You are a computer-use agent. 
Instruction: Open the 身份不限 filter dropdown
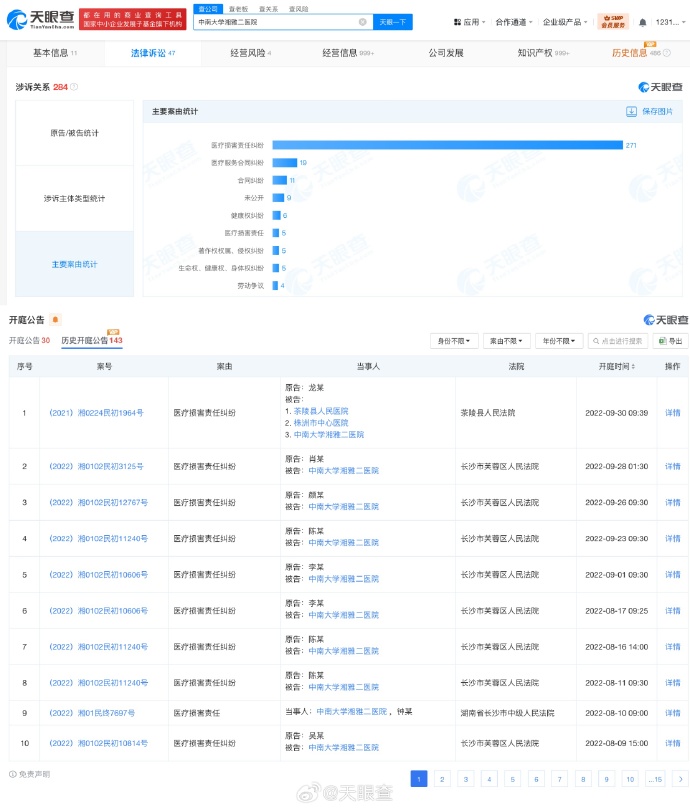454,341
